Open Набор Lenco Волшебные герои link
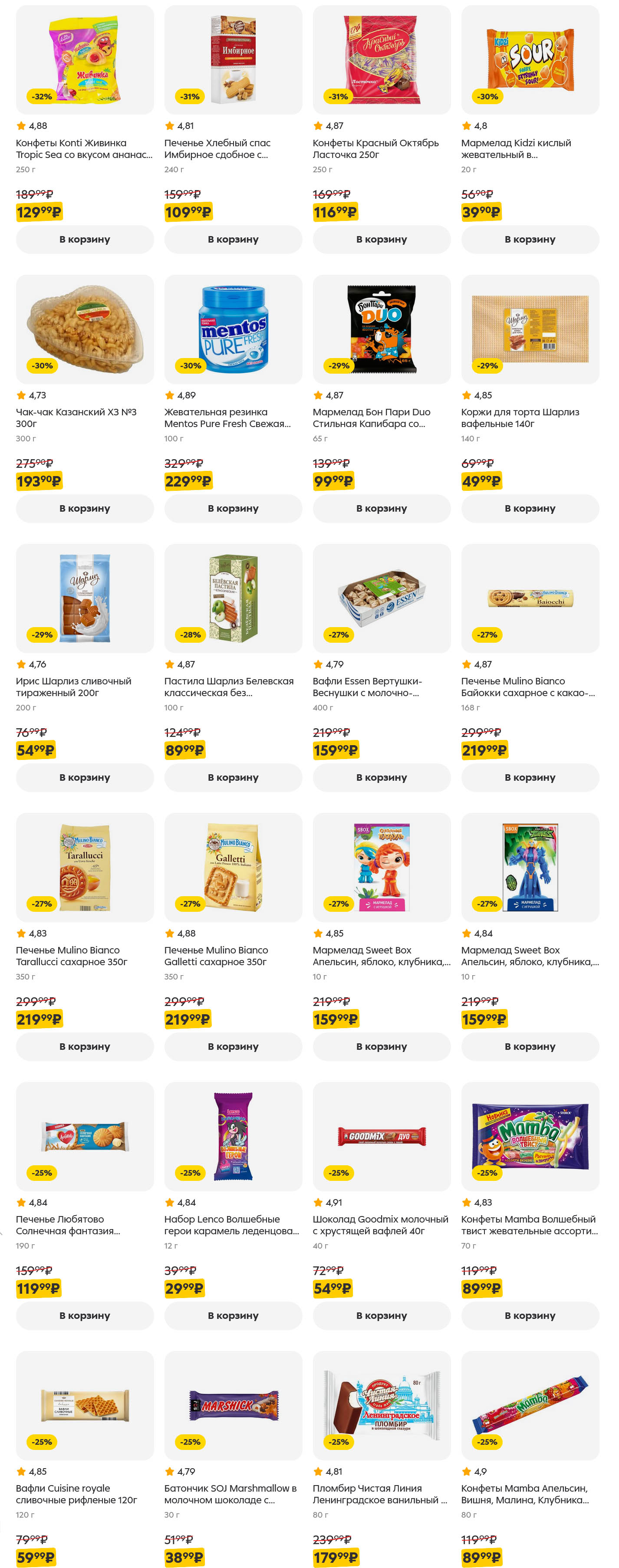 (x=230, y=1225)
